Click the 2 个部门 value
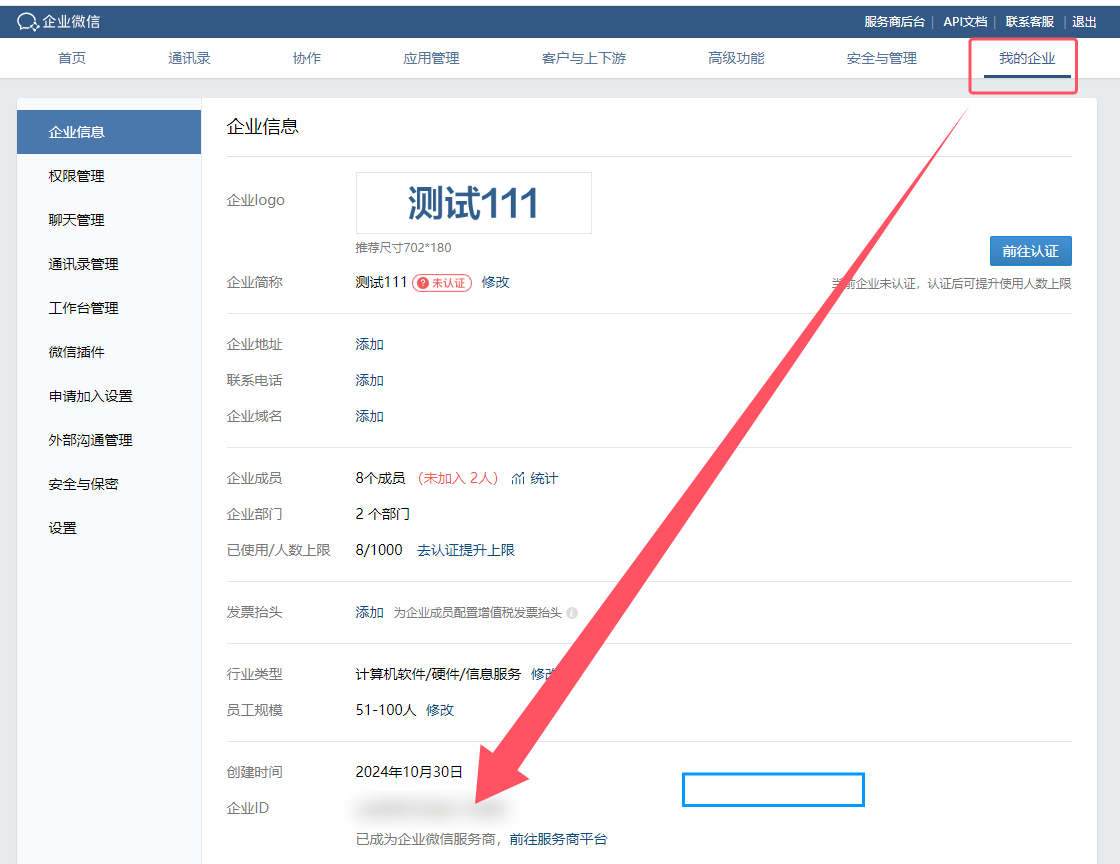Image resolution: width=1120 pixels, height=864 pixels. click(383, 514)
